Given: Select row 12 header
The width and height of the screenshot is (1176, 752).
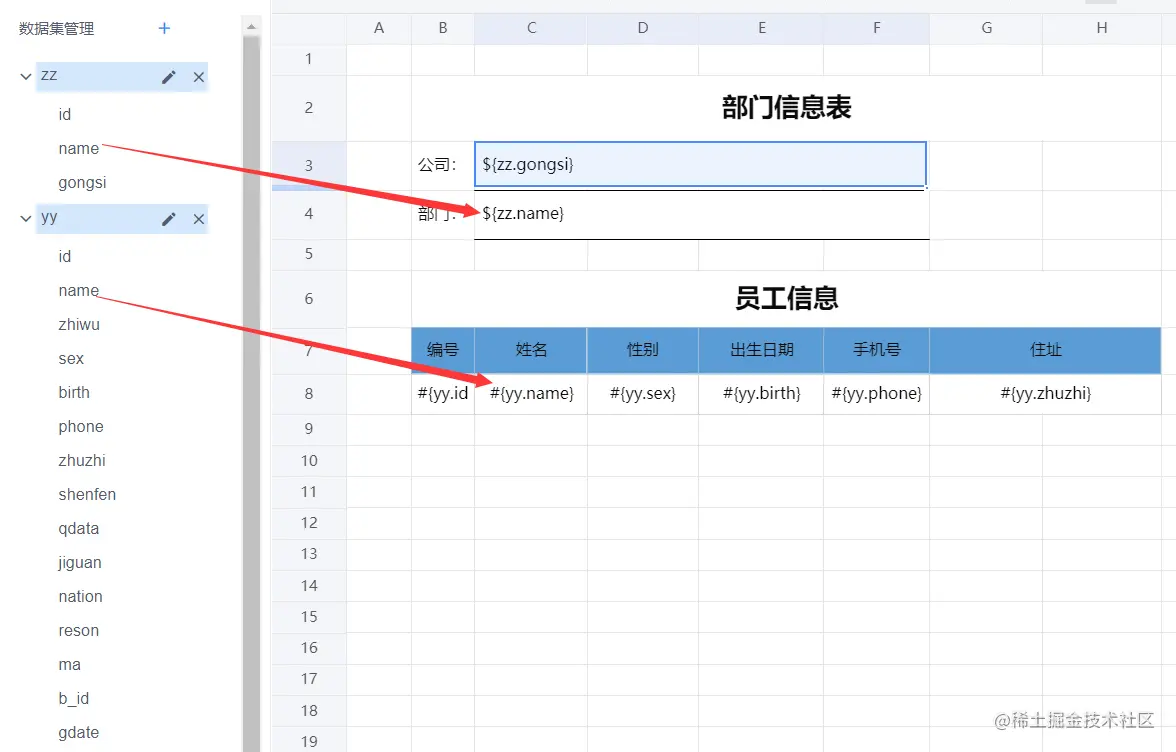Looking at the screenshot, I should (x=308, y=523).
